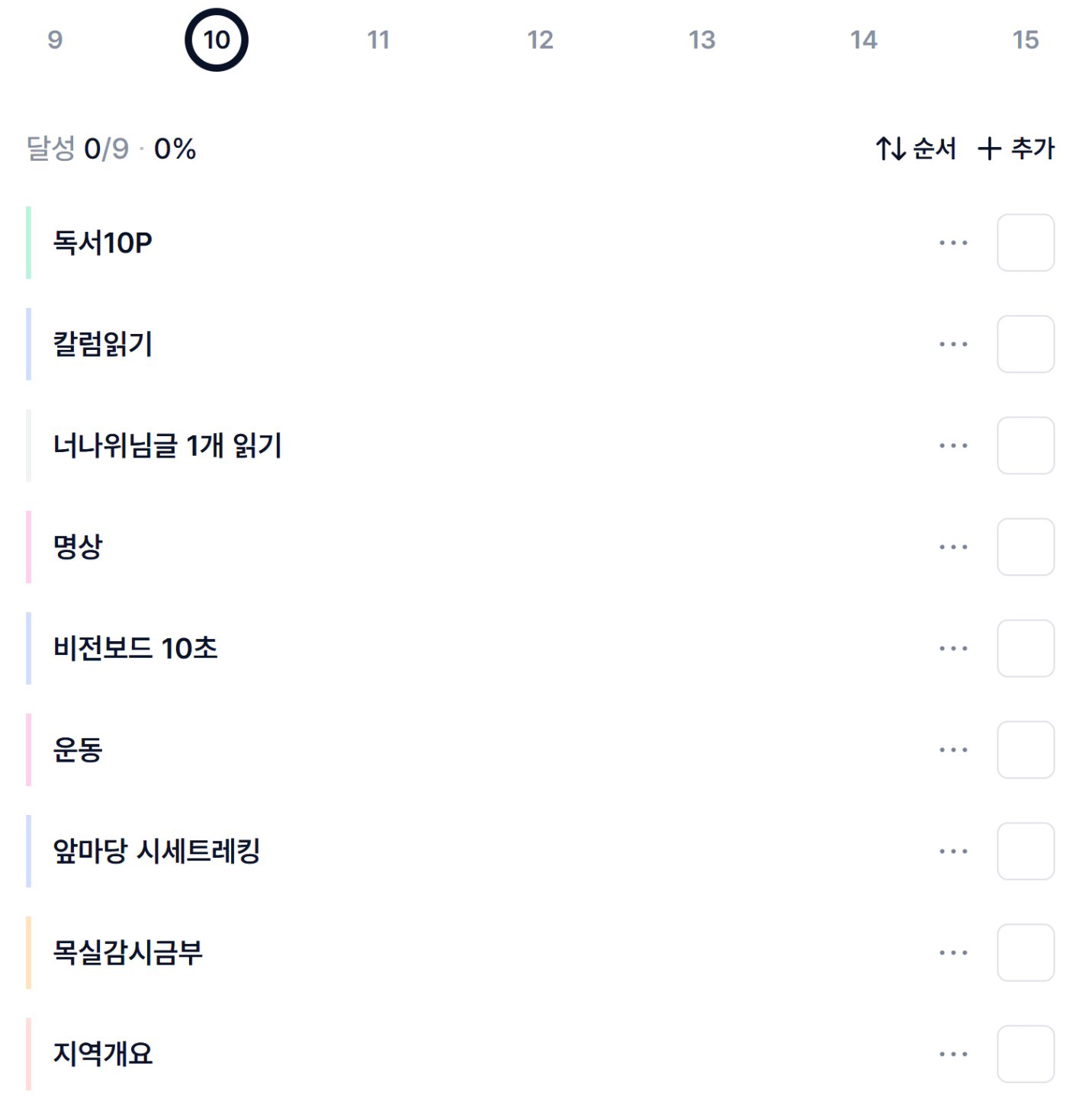Expand more options for 비전보드 10초
The width and height of the screenshot is (1076, 1120).
coord(953,649)
